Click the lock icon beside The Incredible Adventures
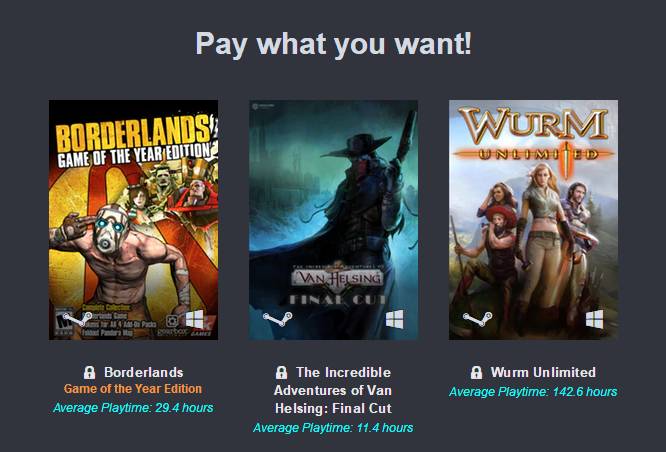666x452 pixels. [281, 373]
